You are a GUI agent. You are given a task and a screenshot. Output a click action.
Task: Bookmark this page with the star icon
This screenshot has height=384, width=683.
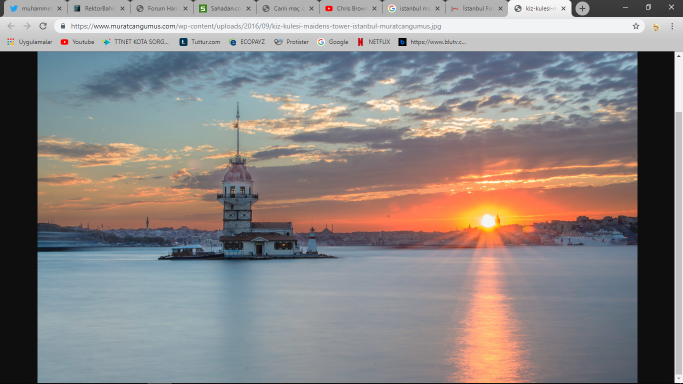(x=636, y=26)
